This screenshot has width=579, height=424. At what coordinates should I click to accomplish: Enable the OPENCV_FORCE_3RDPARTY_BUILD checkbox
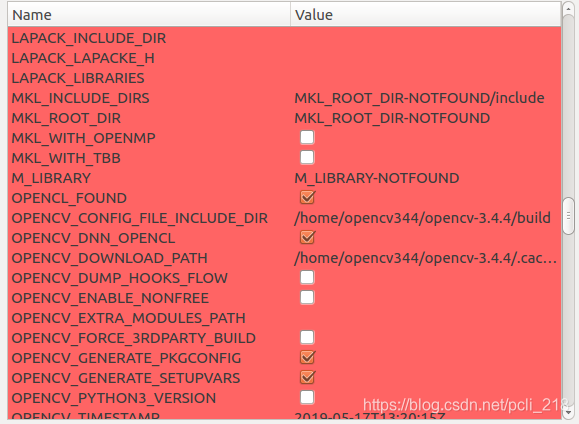click(x=307, y=338)
